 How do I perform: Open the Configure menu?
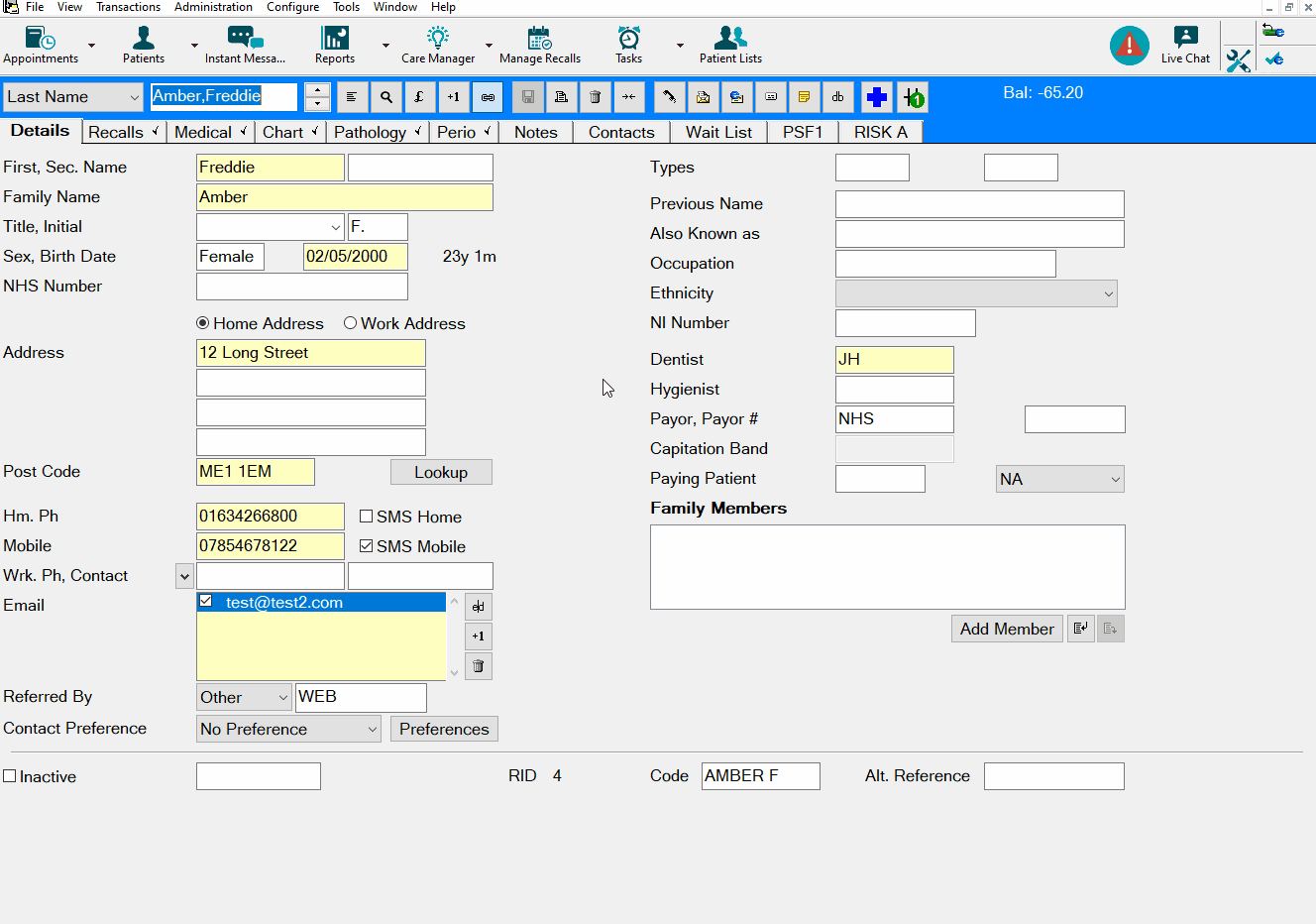click(x=292, y=7)
